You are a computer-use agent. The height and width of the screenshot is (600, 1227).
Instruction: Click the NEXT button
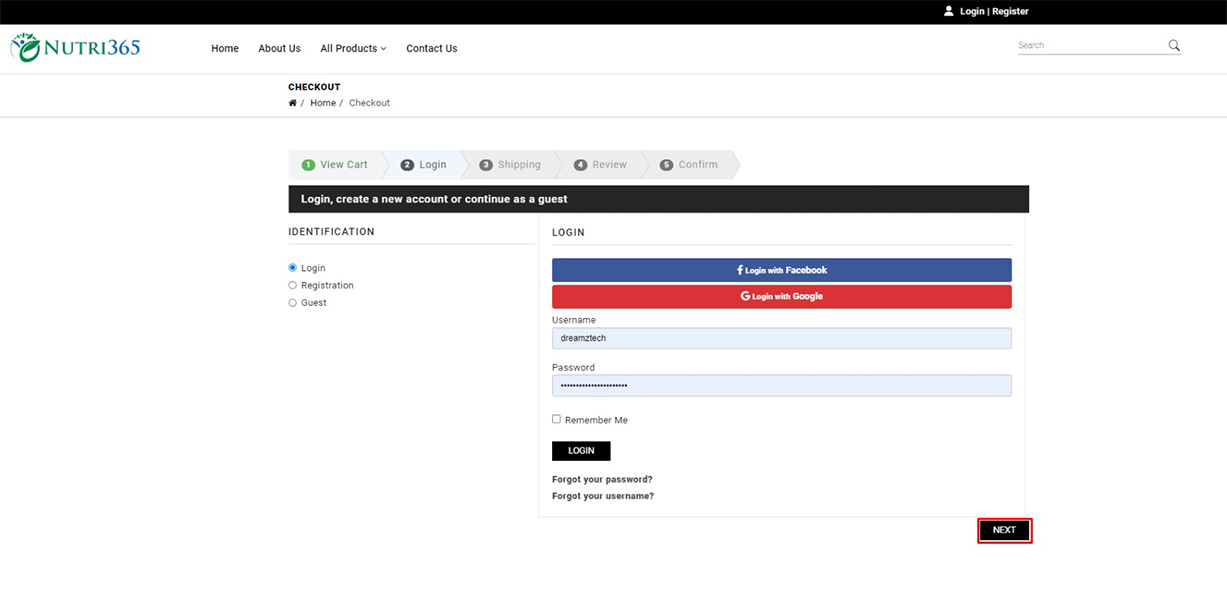(1004, 530)
